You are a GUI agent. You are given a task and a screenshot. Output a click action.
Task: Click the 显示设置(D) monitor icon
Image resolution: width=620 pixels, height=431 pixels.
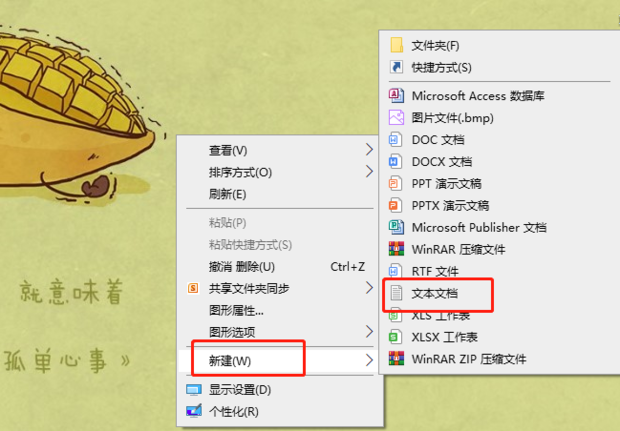(x=194, y=390)
